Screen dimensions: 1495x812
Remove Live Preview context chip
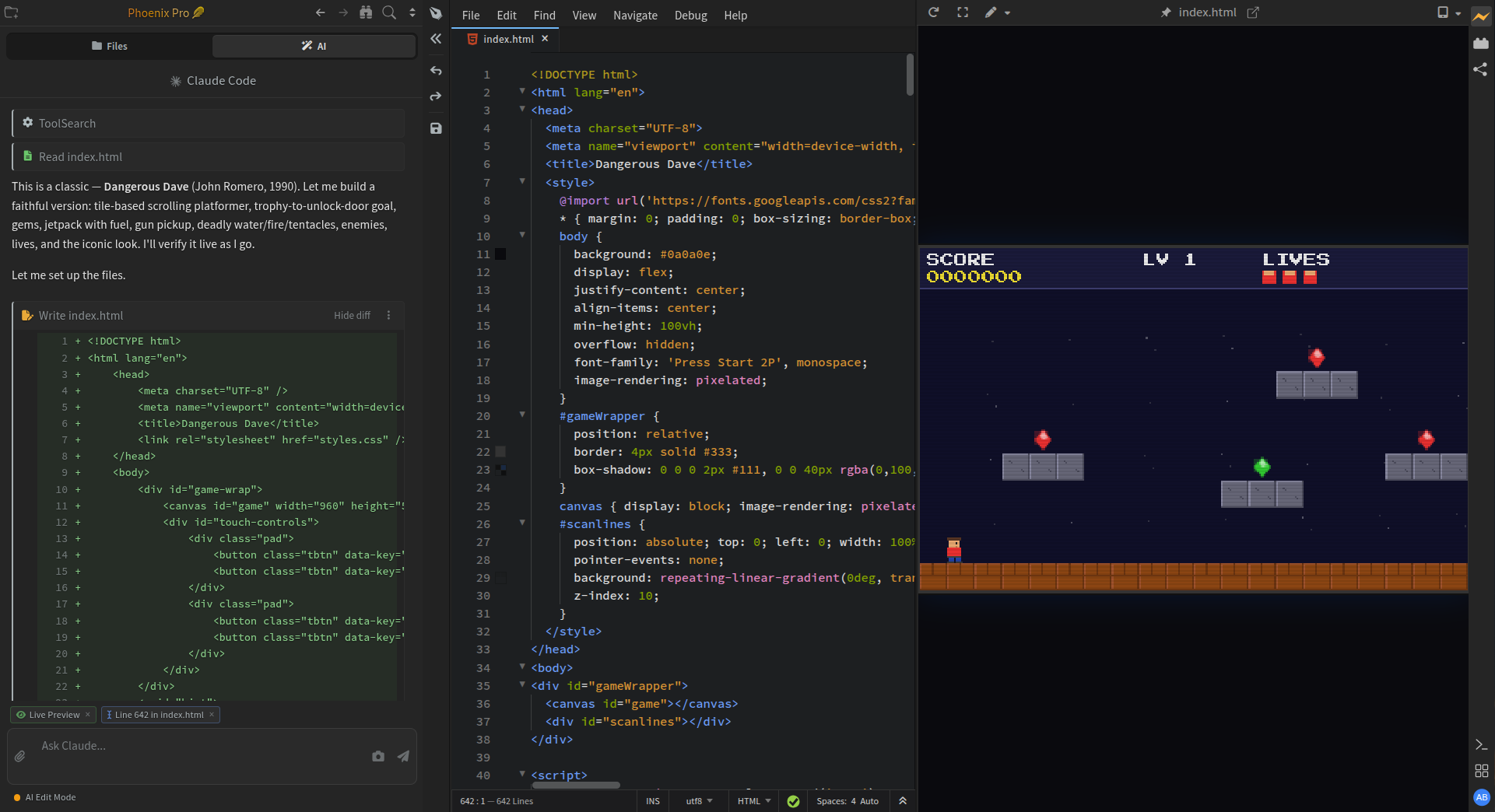point(87,715)
